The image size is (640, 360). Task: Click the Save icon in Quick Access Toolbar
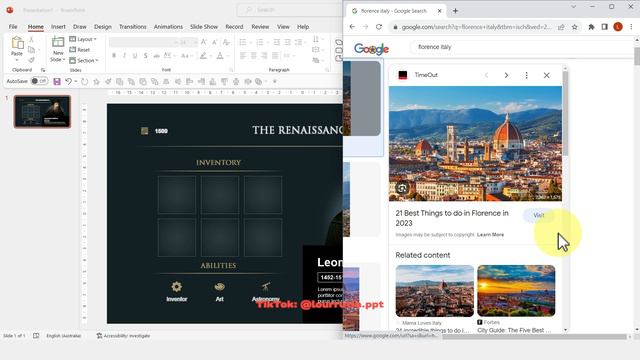click(x=57, y=82)
